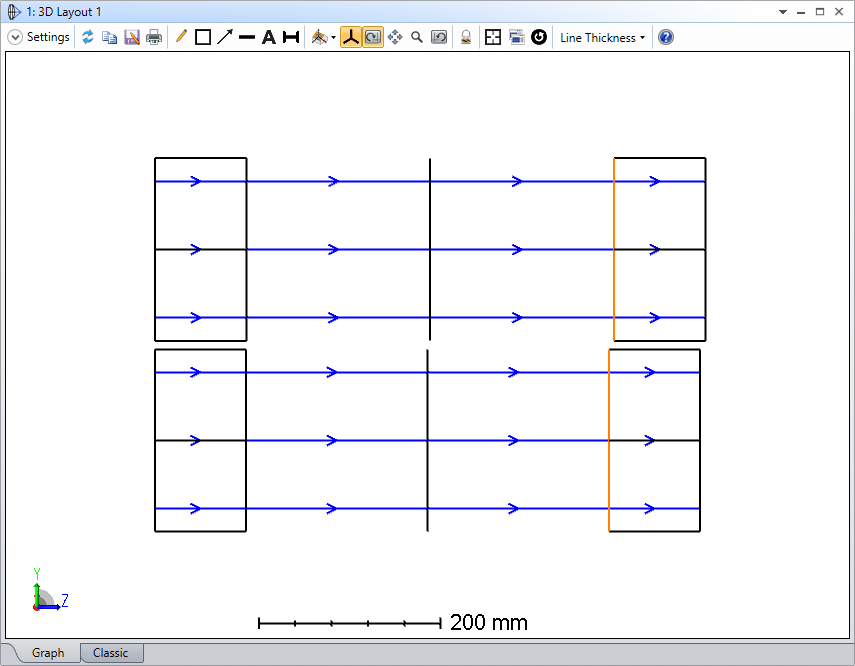The image size is (855, 666).
Task: Switch to the Classic tab
Action: point(111,652)
